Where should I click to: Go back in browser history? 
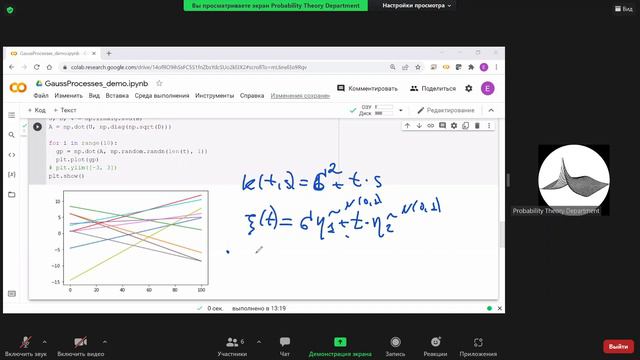click(11, 67)
